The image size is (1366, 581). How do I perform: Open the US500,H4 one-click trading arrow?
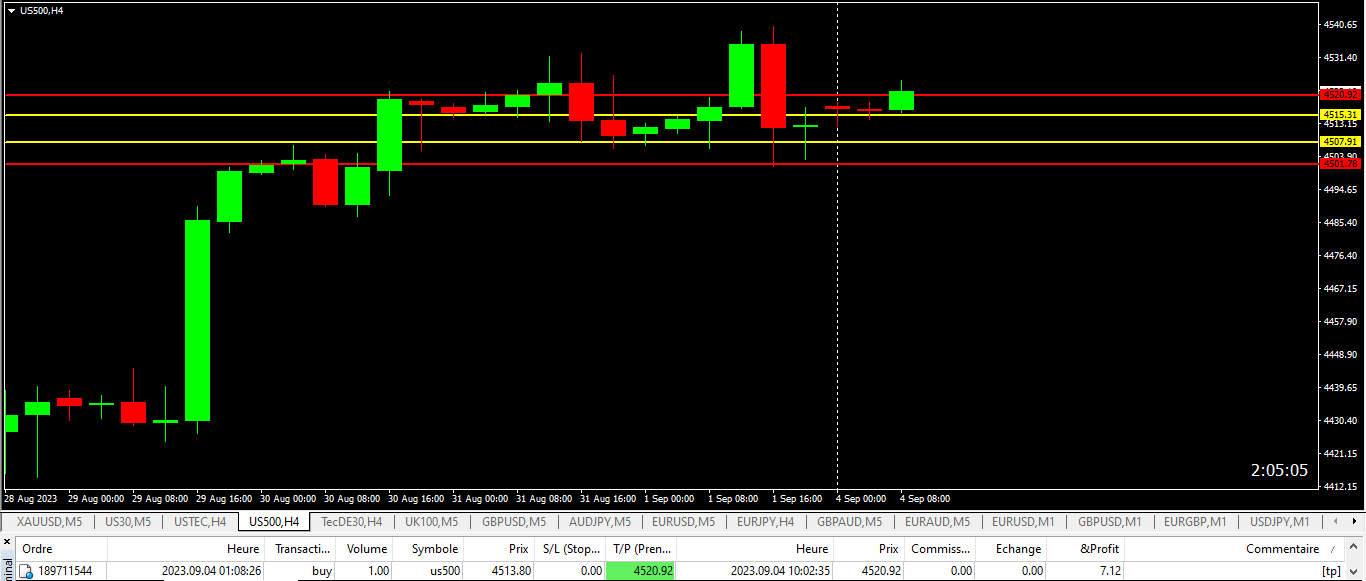click(11, 11)
